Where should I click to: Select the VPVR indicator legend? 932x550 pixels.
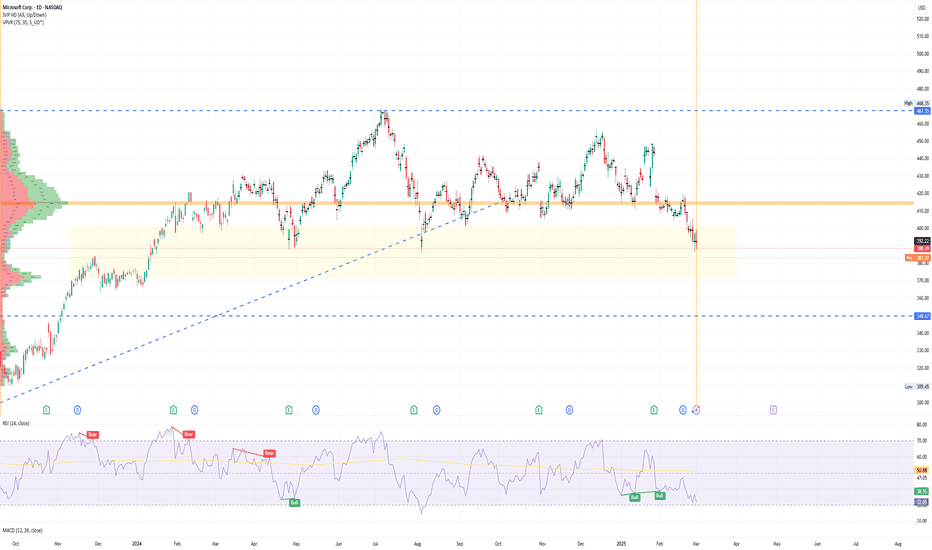click(23, 23)
